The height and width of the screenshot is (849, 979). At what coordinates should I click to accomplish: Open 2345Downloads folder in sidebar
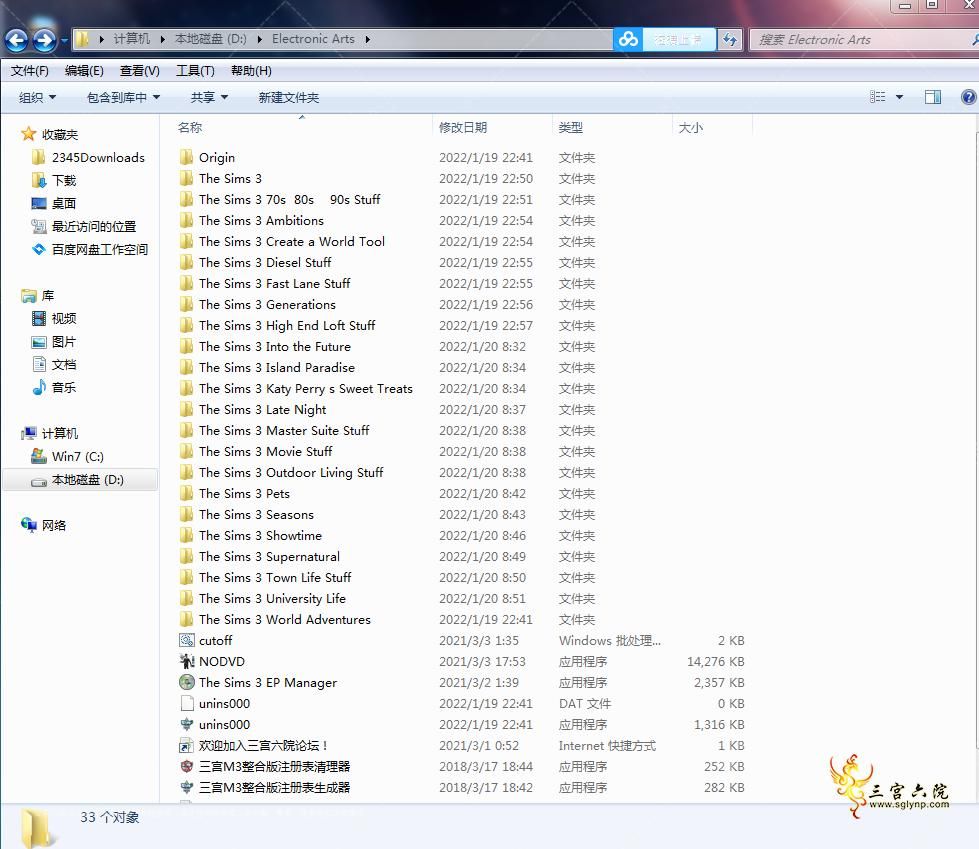point(98,157)
